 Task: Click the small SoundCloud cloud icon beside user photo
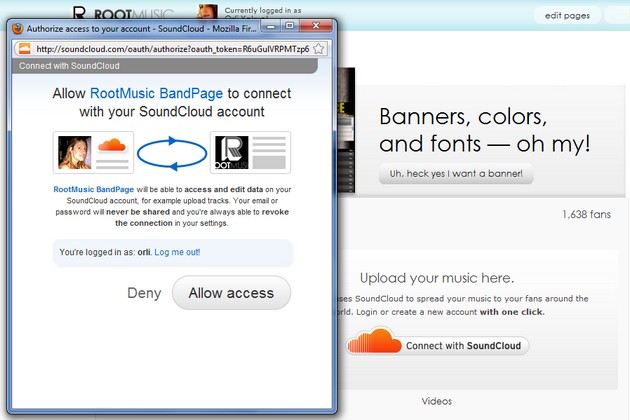coord(112,144)
